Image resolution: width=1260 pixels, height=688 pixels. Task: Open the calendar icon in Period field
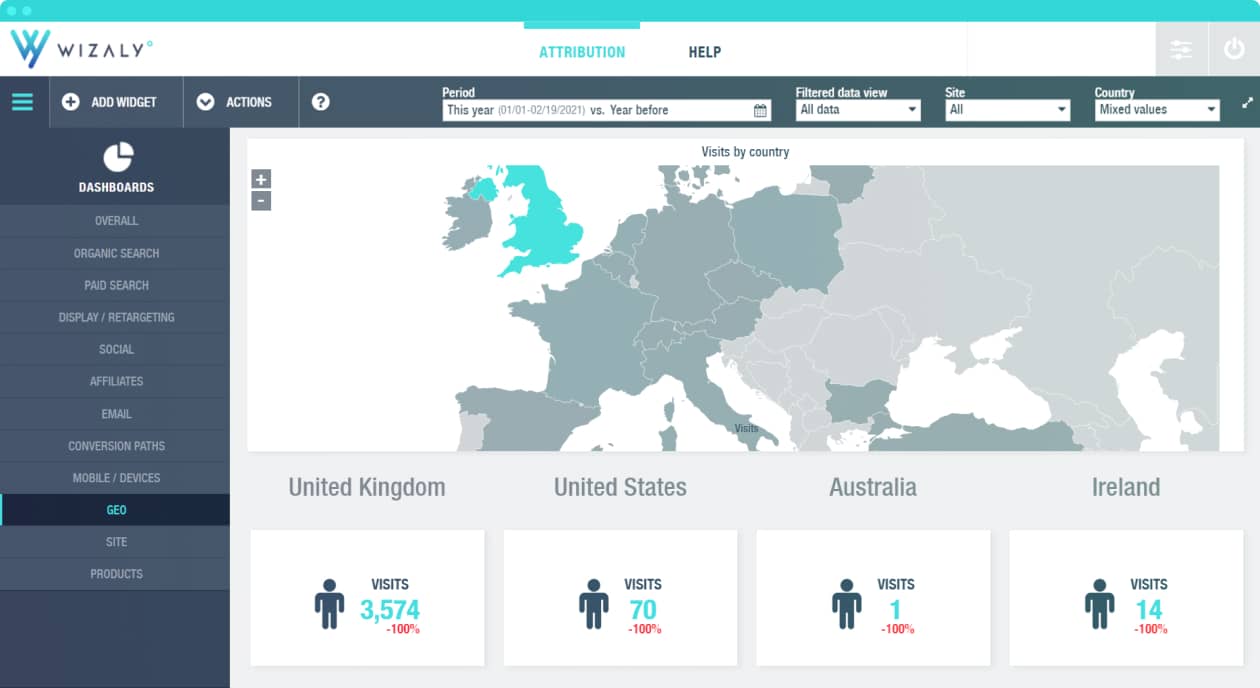(761, 111)
